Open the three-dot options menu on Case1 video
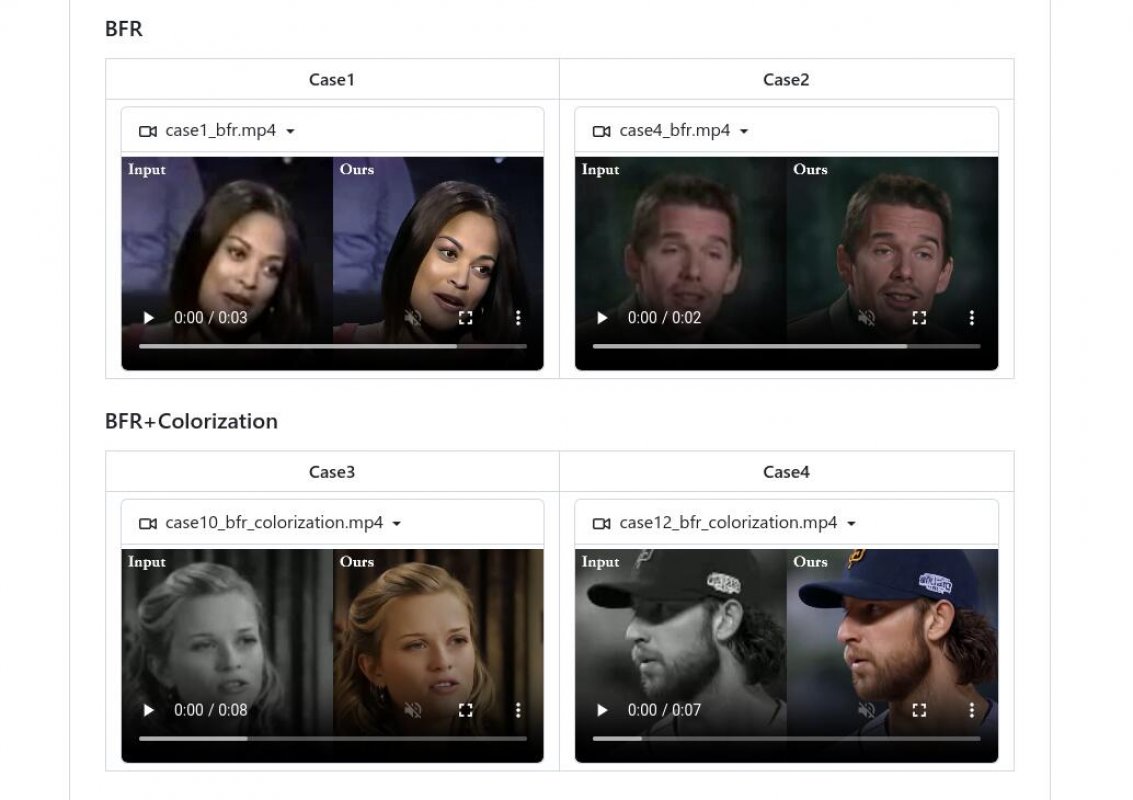The width and height of the screenshot is (1133, 800). pyautogui.click(x=518, y=318)
